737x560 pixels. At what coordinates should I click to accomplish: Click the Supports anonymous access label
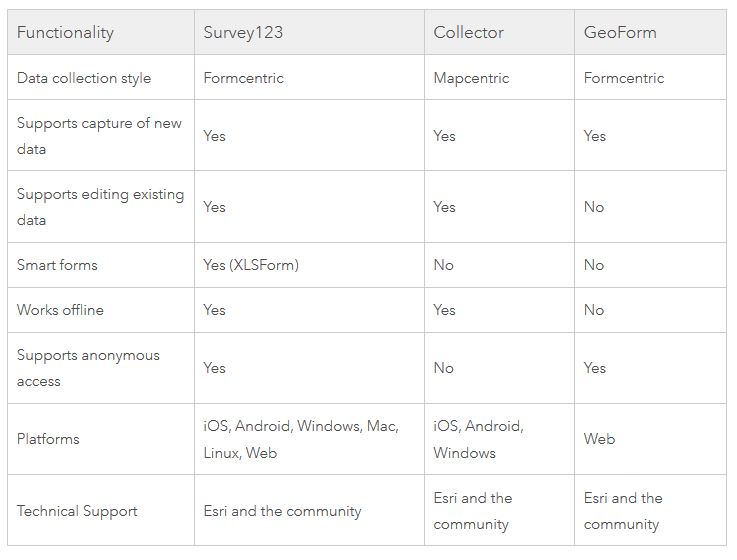pyautogui.click(x=88, y=368)
